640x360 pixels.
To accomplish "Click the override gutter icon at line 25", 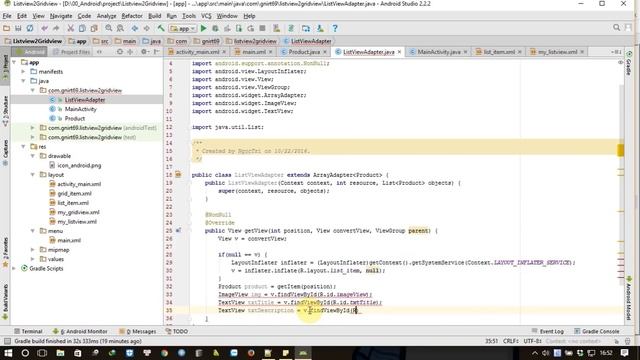I will click(x=178, y=231).
